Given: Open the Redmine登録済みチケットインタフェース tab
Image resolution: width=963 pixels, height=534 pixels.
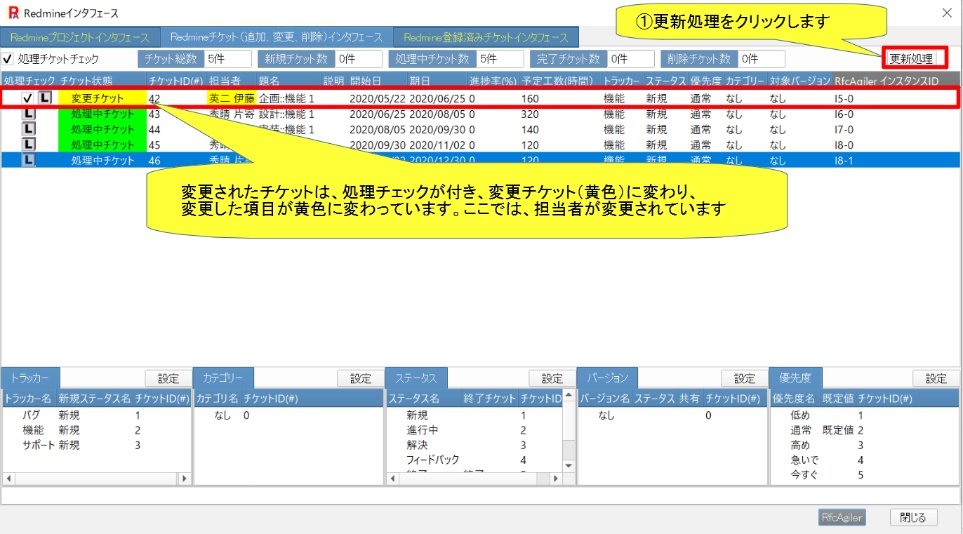Looking at the screenshot, I should pyautogui.click(x=486, y=37).
